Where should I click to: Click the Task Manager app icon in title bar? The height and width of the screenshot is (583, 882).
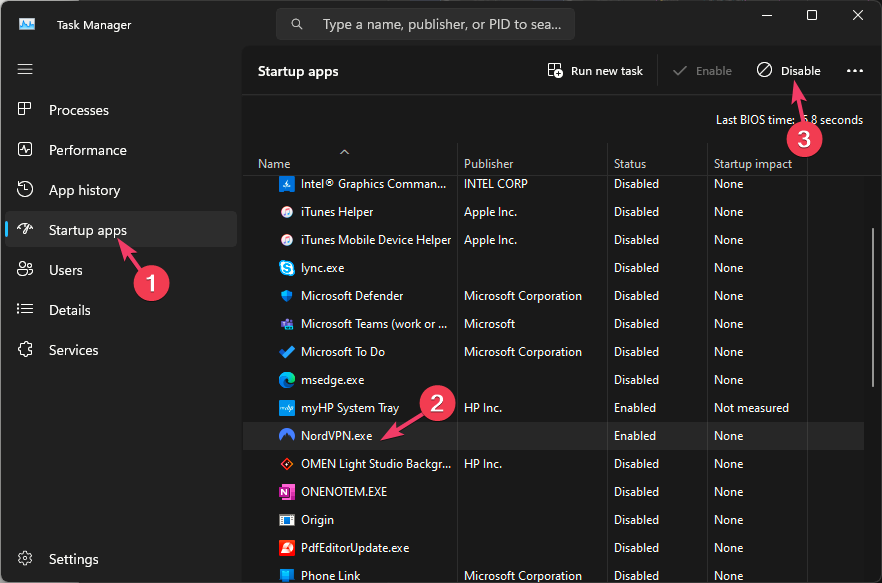(26, 24)
